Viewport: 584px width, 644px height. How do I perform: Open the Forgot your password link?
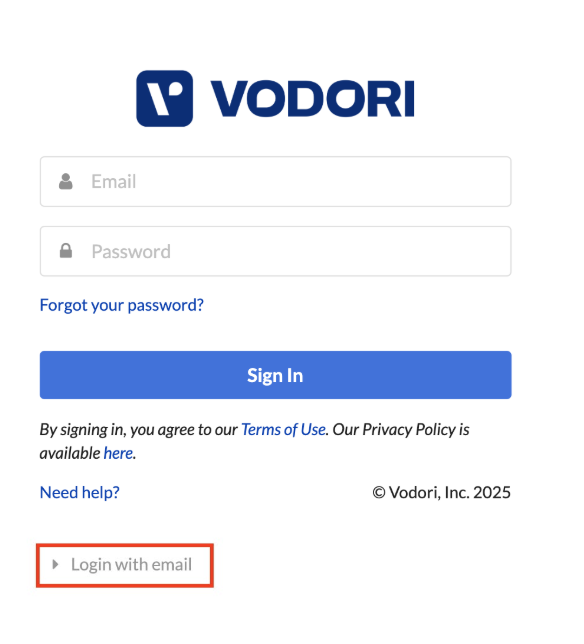click(x=122, y=305)
